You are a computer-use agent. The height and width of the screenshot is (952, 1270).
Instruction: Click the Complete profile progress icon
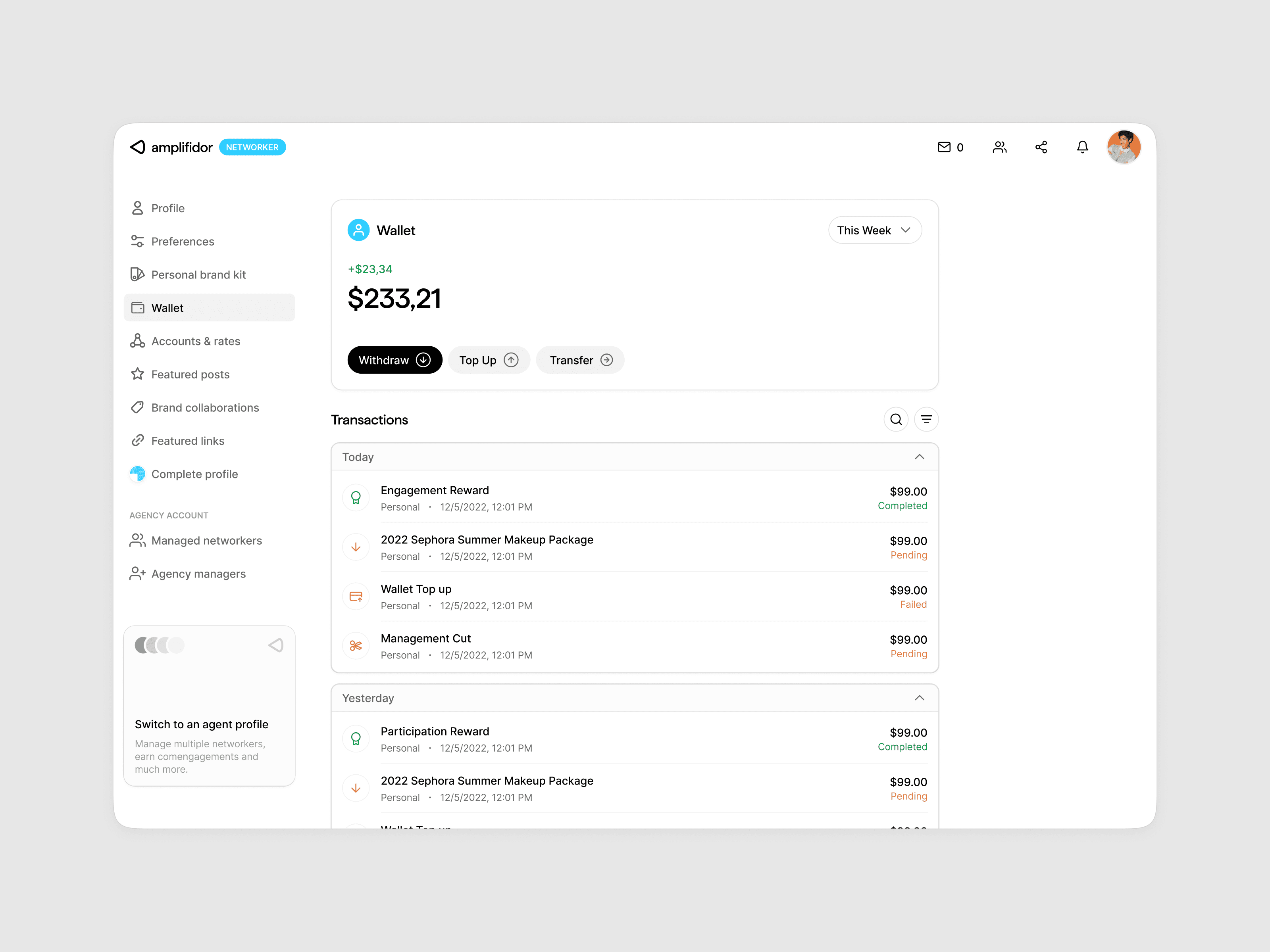(137, 474)
